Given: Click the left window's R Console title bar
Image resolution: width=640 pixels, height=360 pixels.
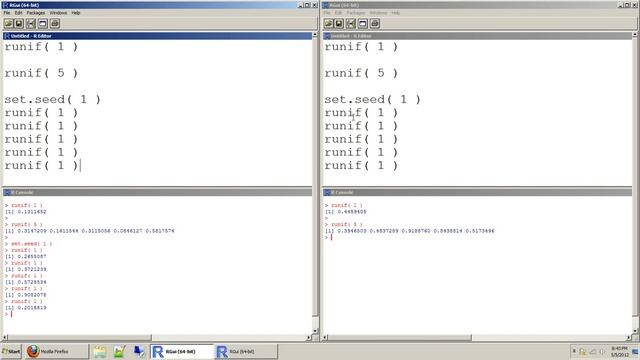Looking at the screenshot, I should pyautogui.click(x=157, y=192).
